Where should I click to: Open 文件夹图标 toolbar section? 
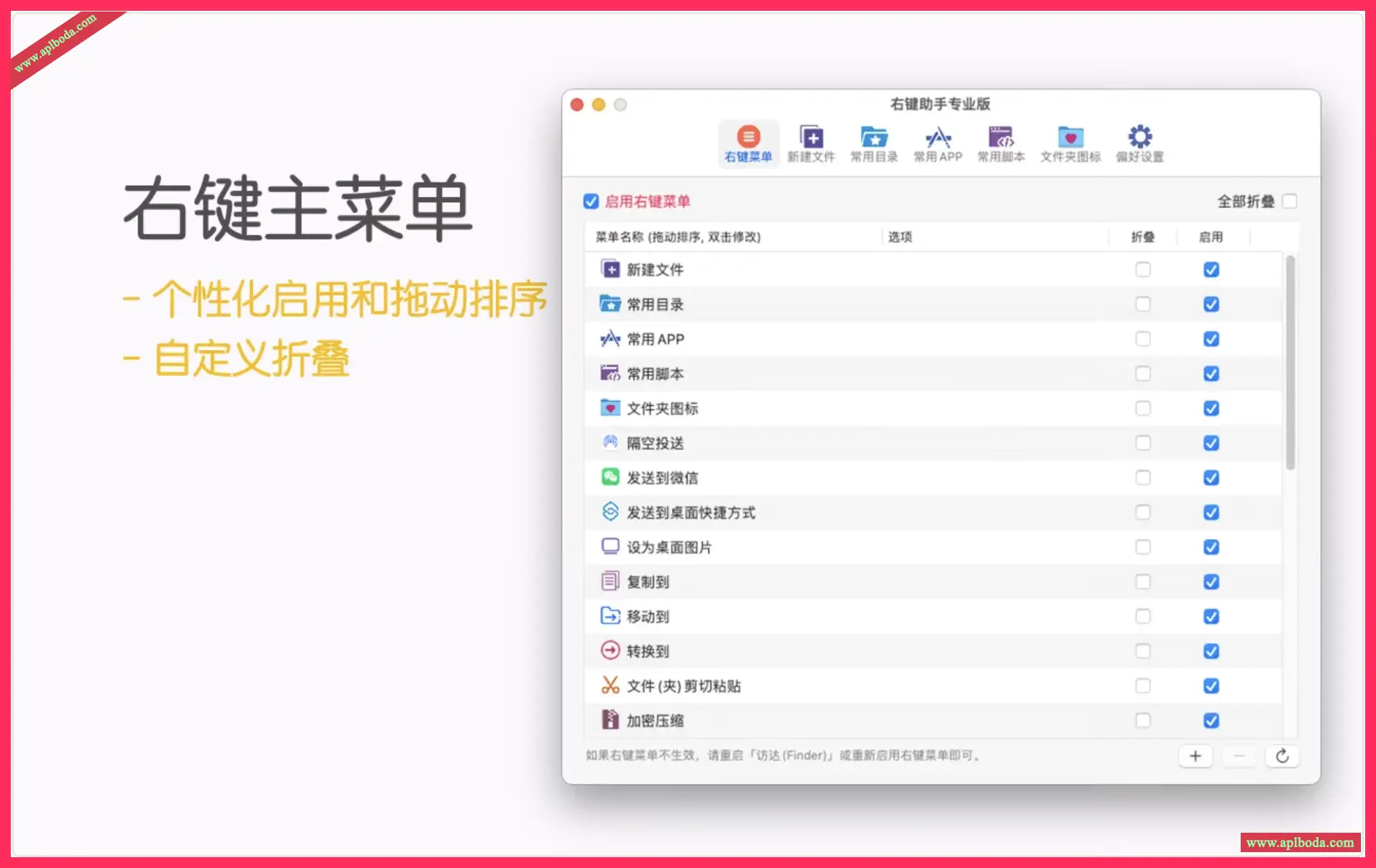(x=1070, y=143)
